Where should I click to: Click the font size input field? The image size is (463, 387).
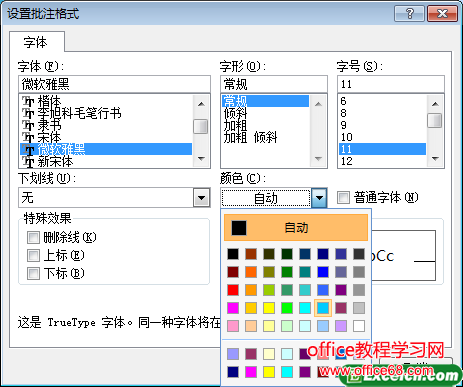pyautogui.click(x=391, y=84)
